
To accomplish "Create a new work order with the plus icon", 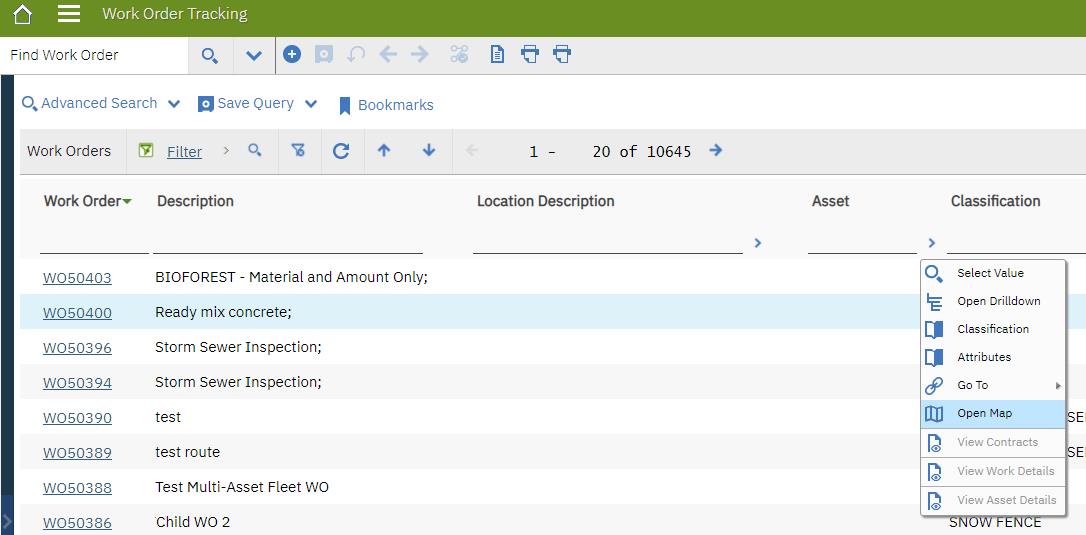I will click(x=292, y=54).
